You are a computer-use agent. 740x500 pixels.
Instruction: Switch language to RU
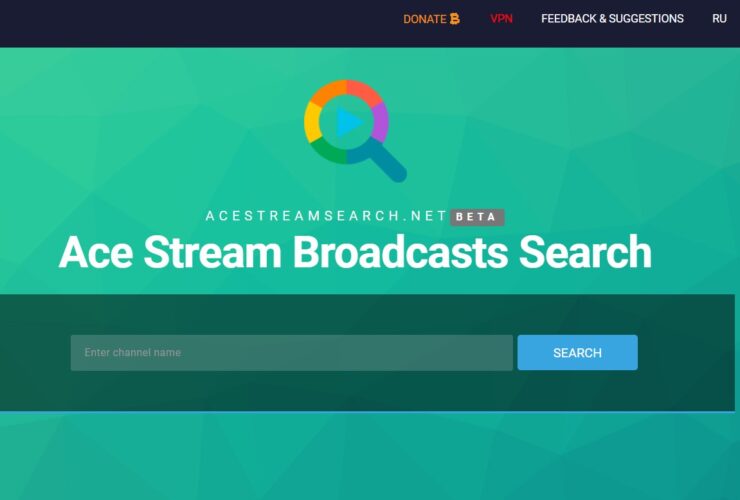(719, 19)
